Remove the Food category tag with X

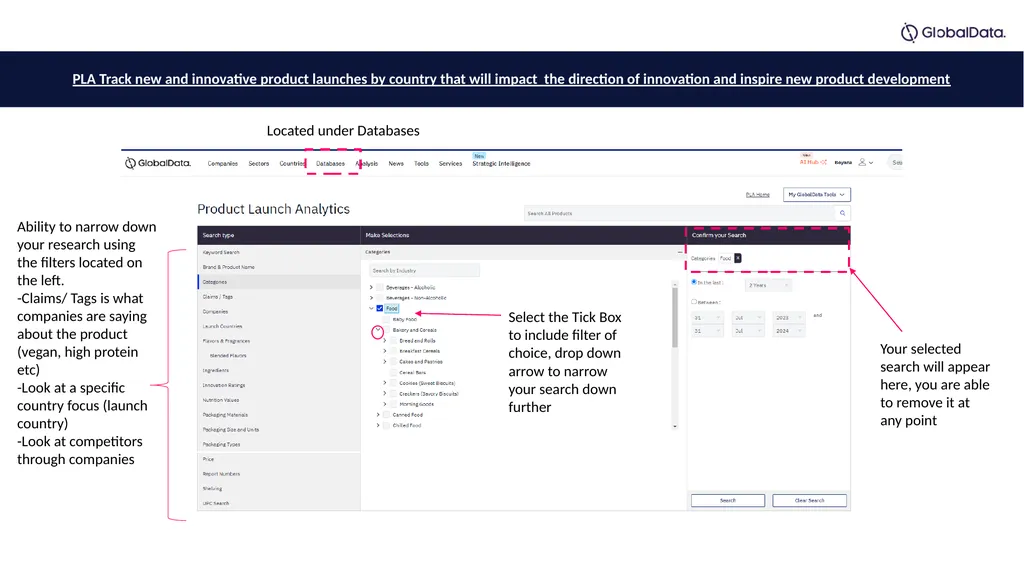tap(738, 258)
